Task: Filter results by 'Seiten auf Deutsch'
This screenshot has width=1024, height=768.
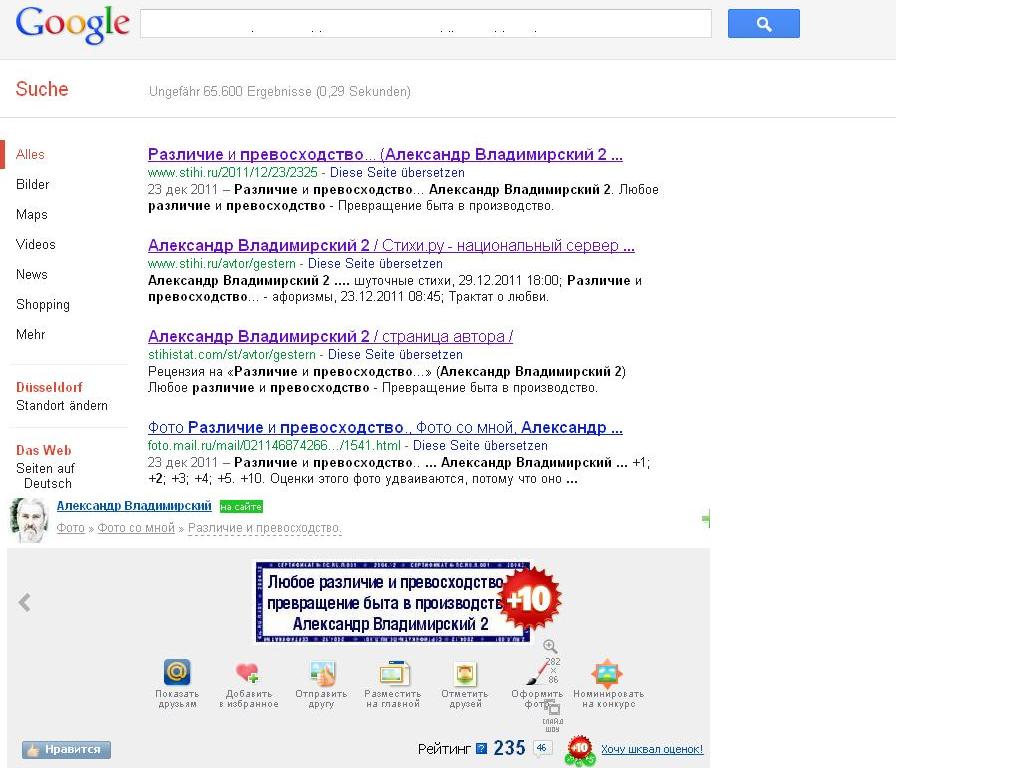Action: (46, 476)
